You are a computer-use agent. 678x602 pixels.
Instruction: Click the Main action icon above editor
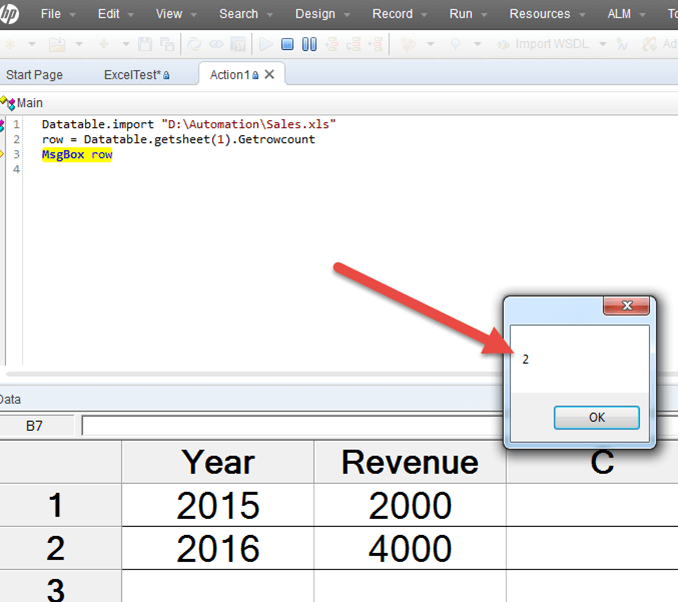point(8,103)
